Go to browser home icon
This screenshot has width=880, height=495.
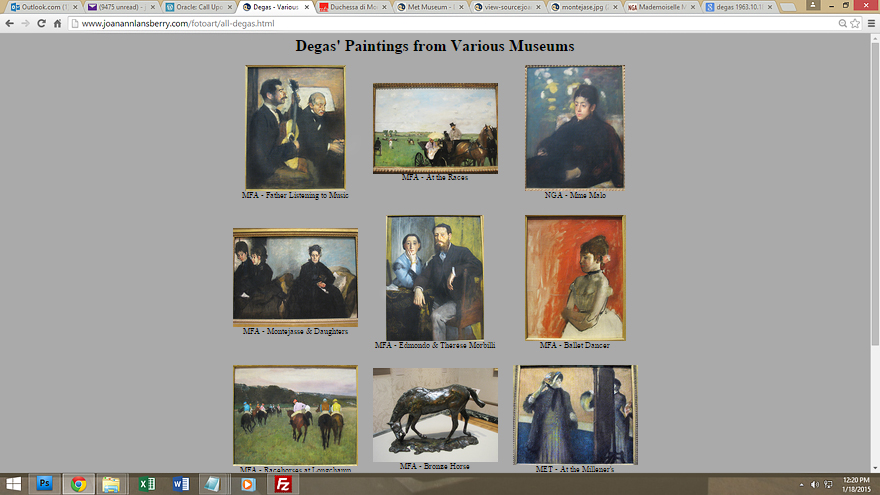[57, 24]
